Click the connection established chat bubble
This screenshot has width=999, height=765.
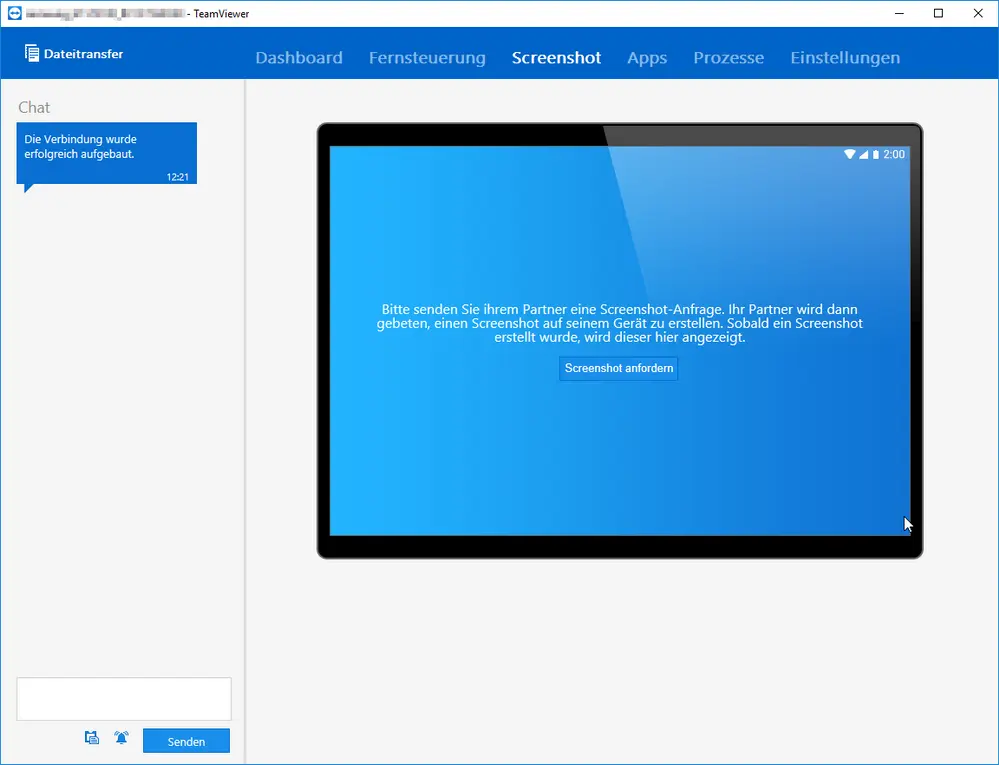(x=106, y=154)
